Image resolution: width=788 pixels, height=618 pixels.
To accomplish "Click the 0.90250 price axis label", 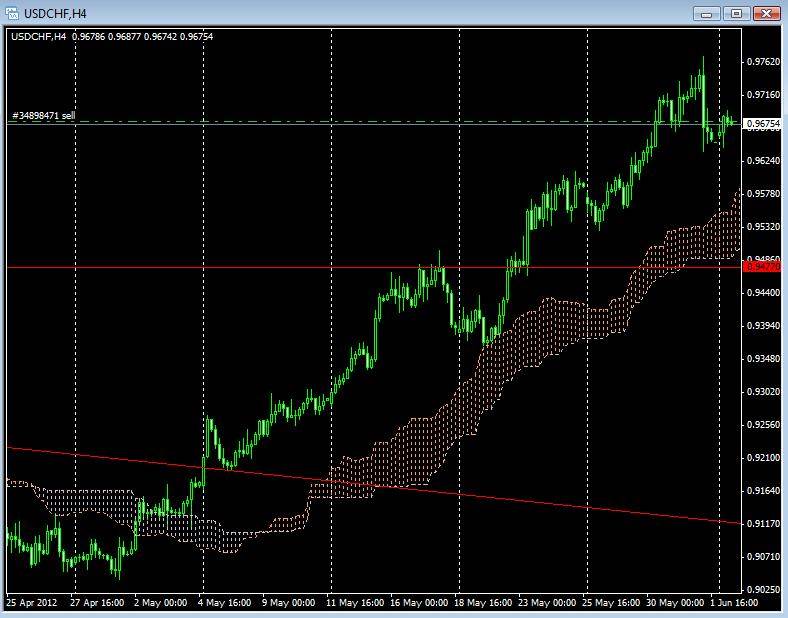I will coord(762,589).
